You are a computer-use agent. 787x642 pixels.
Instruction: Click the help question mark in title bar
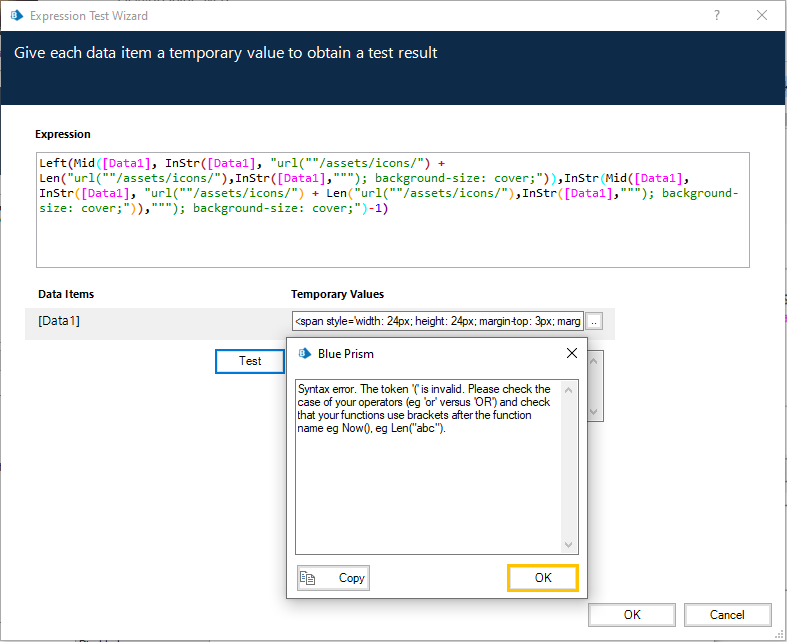tap(717, 17)
